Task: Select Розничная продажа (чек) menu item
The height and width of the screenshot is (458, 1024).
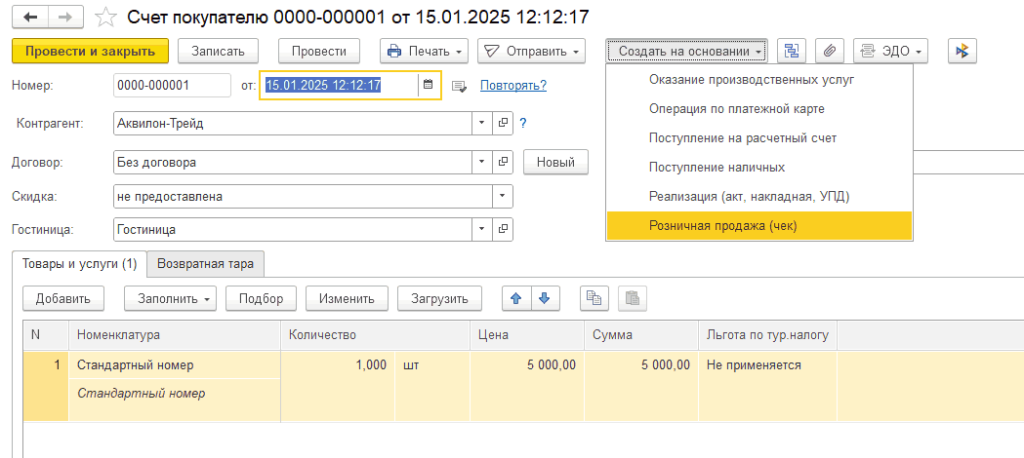Action: click(758, 226)
